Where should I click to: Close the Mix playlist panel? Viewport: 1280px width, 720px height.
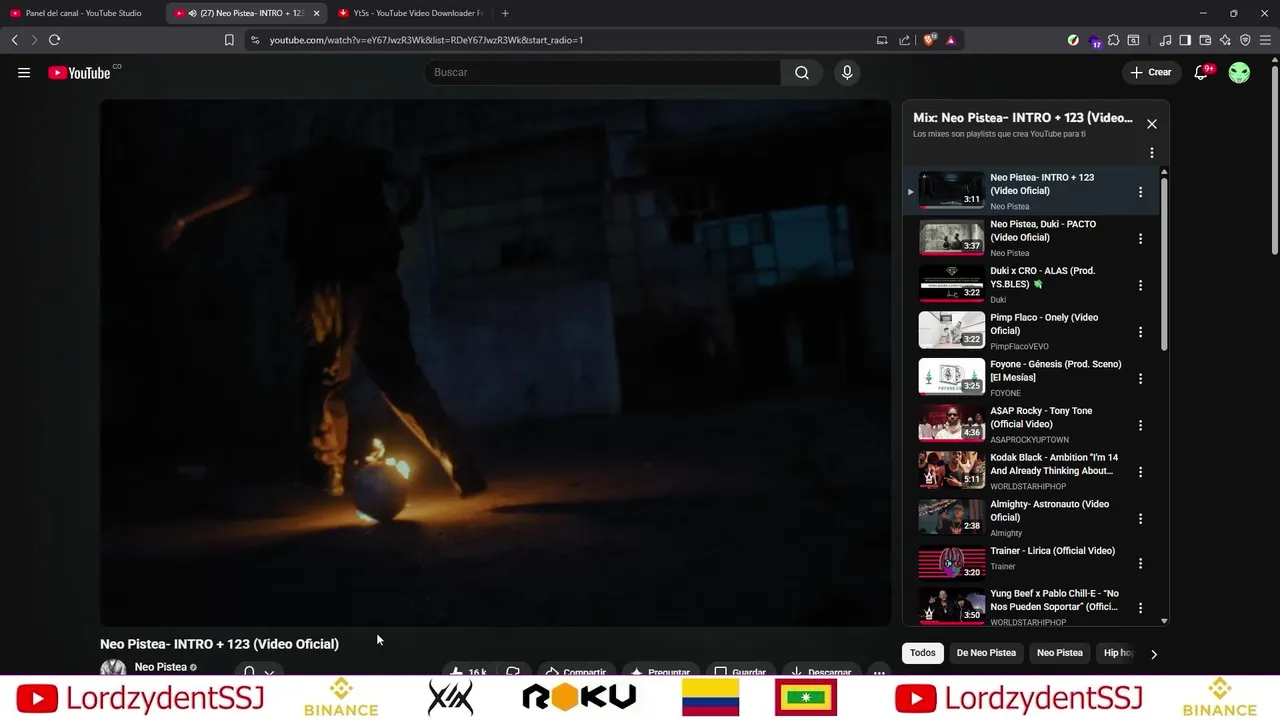click(1152, 124)
